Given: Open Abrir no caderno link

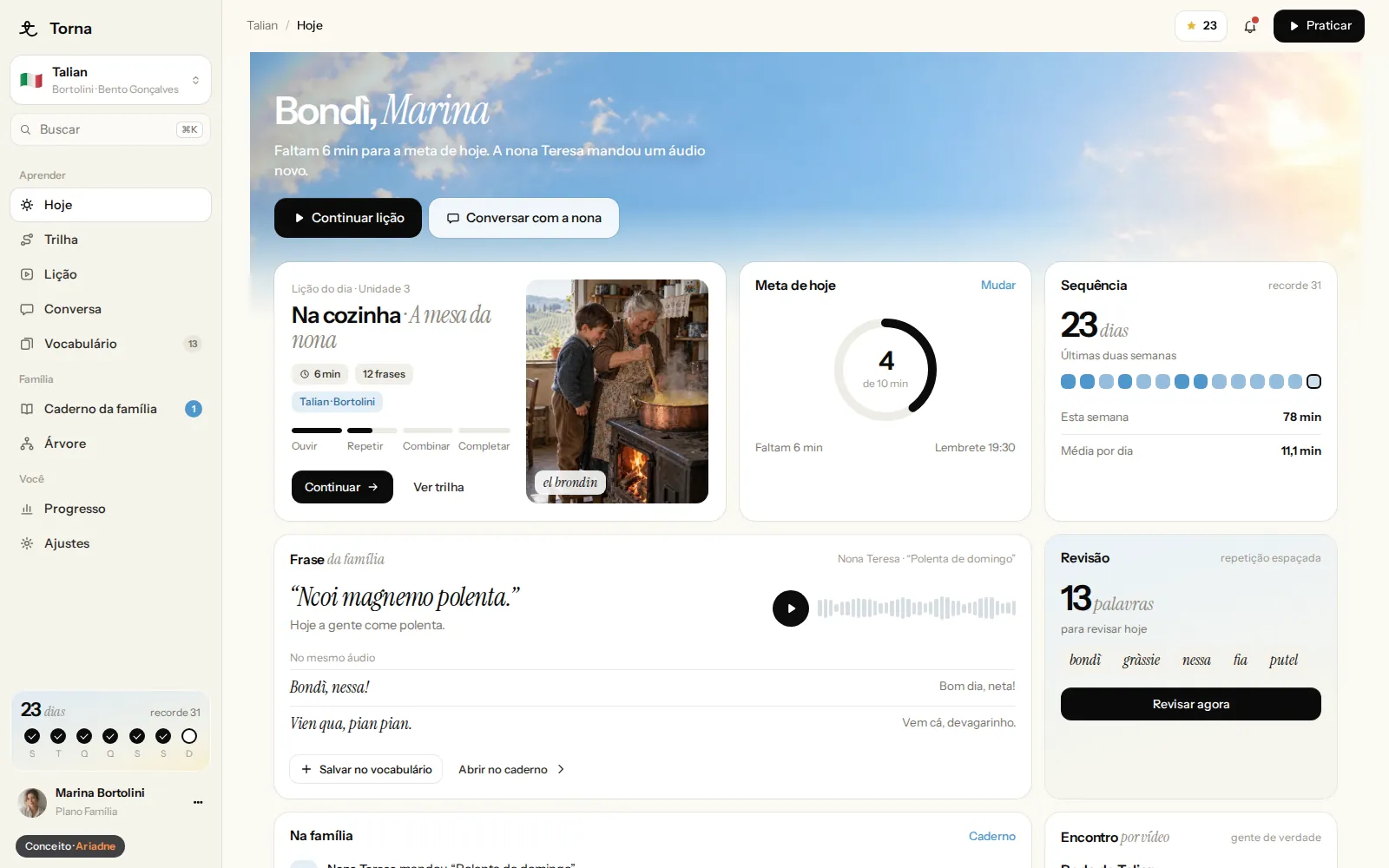Looking at the screenshot, I should point(511,769).
